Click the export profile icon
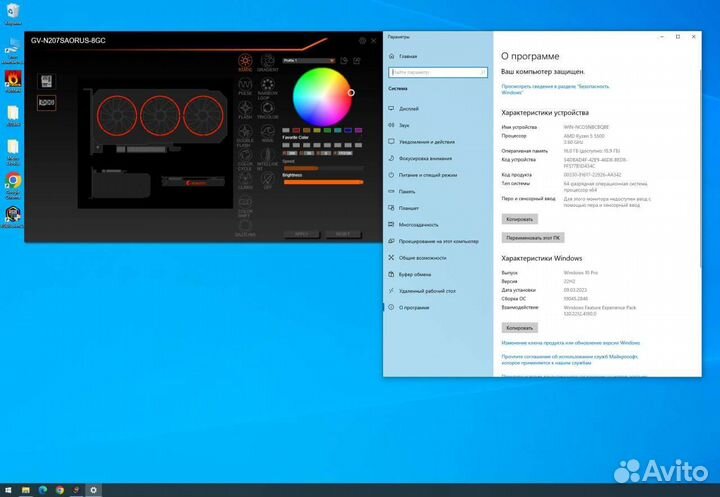Image resolution: width=720 pixels, height=497 pixels. pos(357,61)
